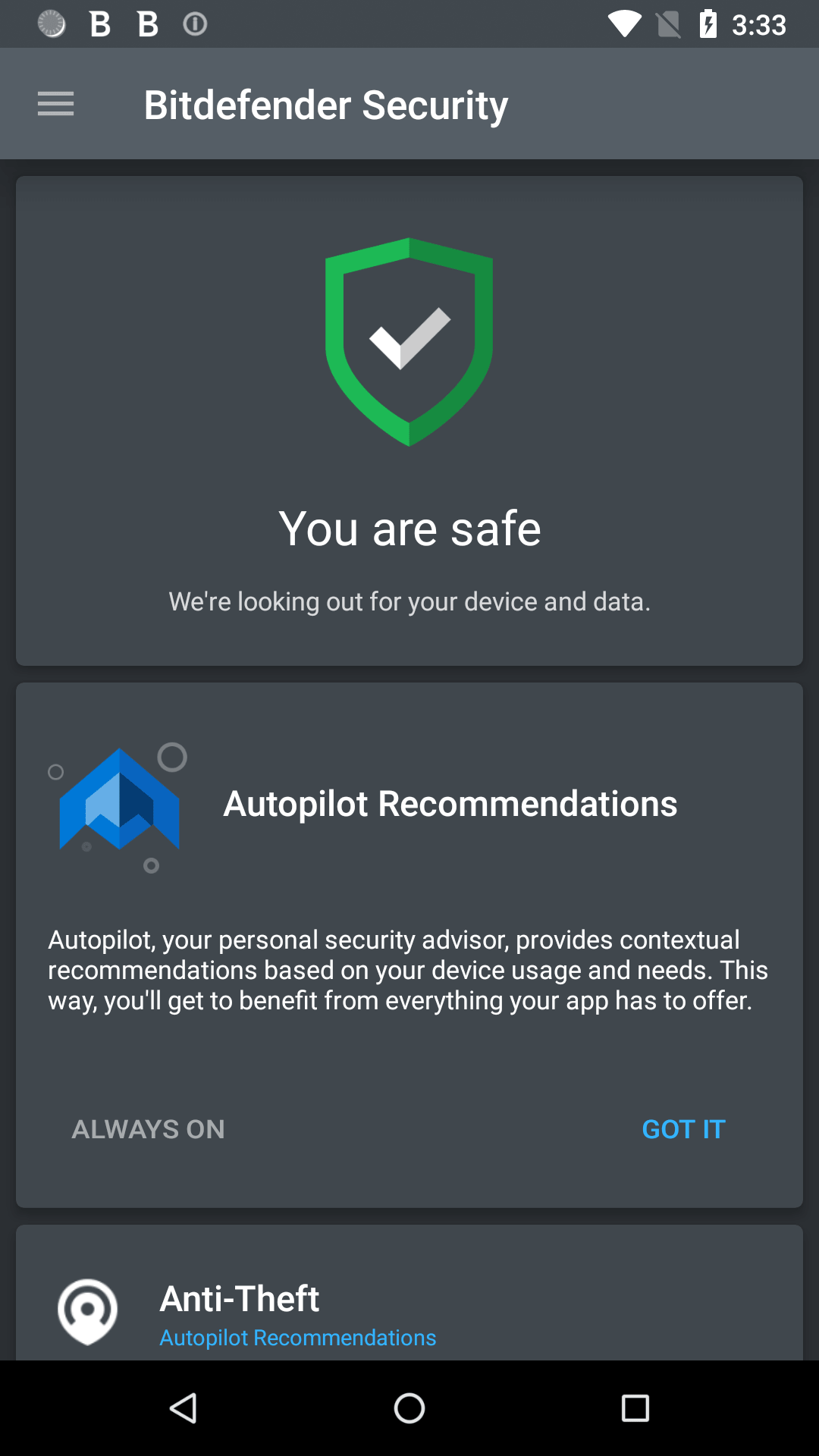This screenshot has height=1456, width=819.
Task: Open recent apps with square button
Action: pyautogui.click(x=635, y=1408)
